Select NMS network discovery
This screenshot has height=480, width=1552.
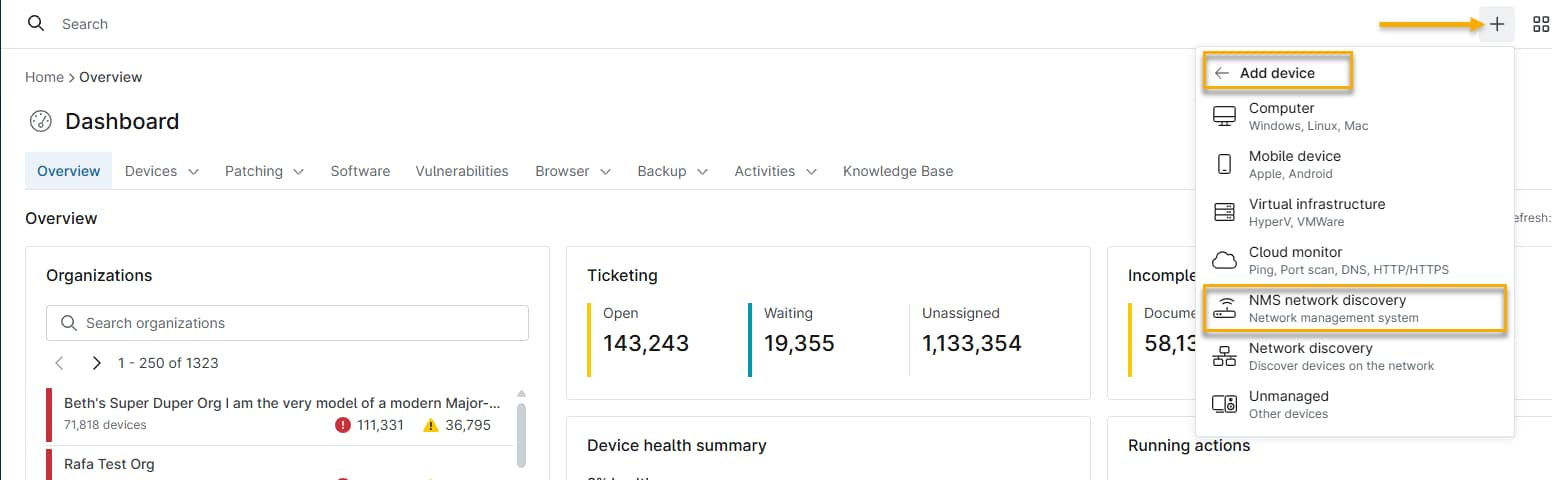[1326, 308]
